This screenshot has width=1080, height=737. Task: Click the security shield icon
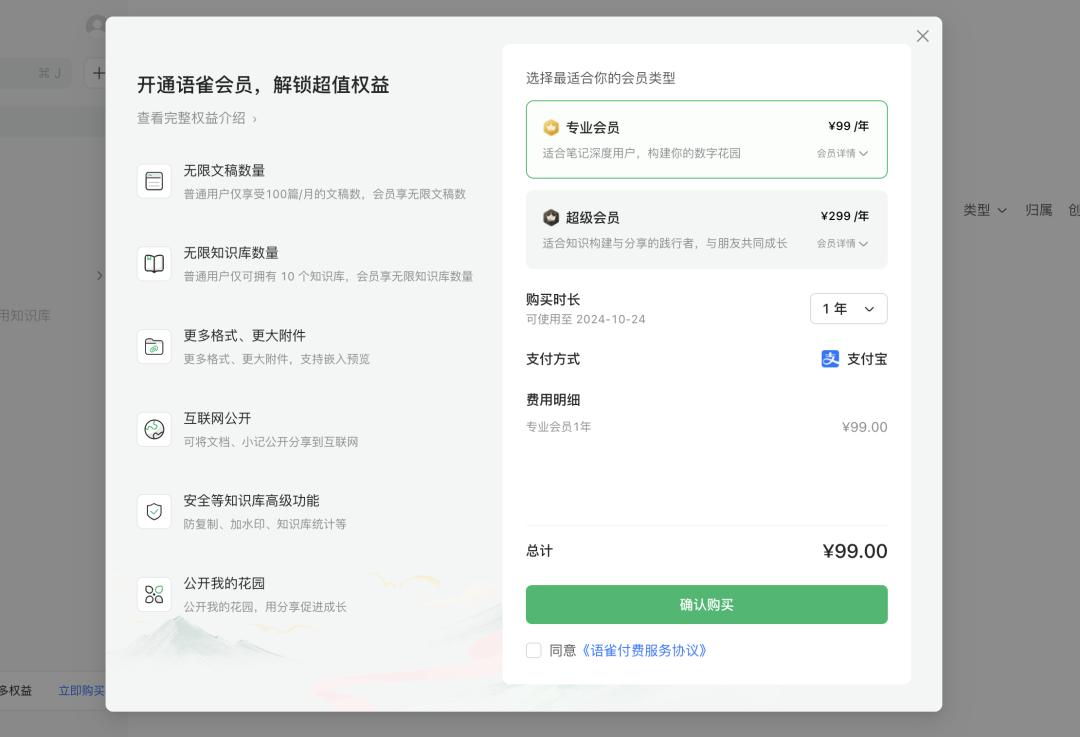tap(154, 512)
